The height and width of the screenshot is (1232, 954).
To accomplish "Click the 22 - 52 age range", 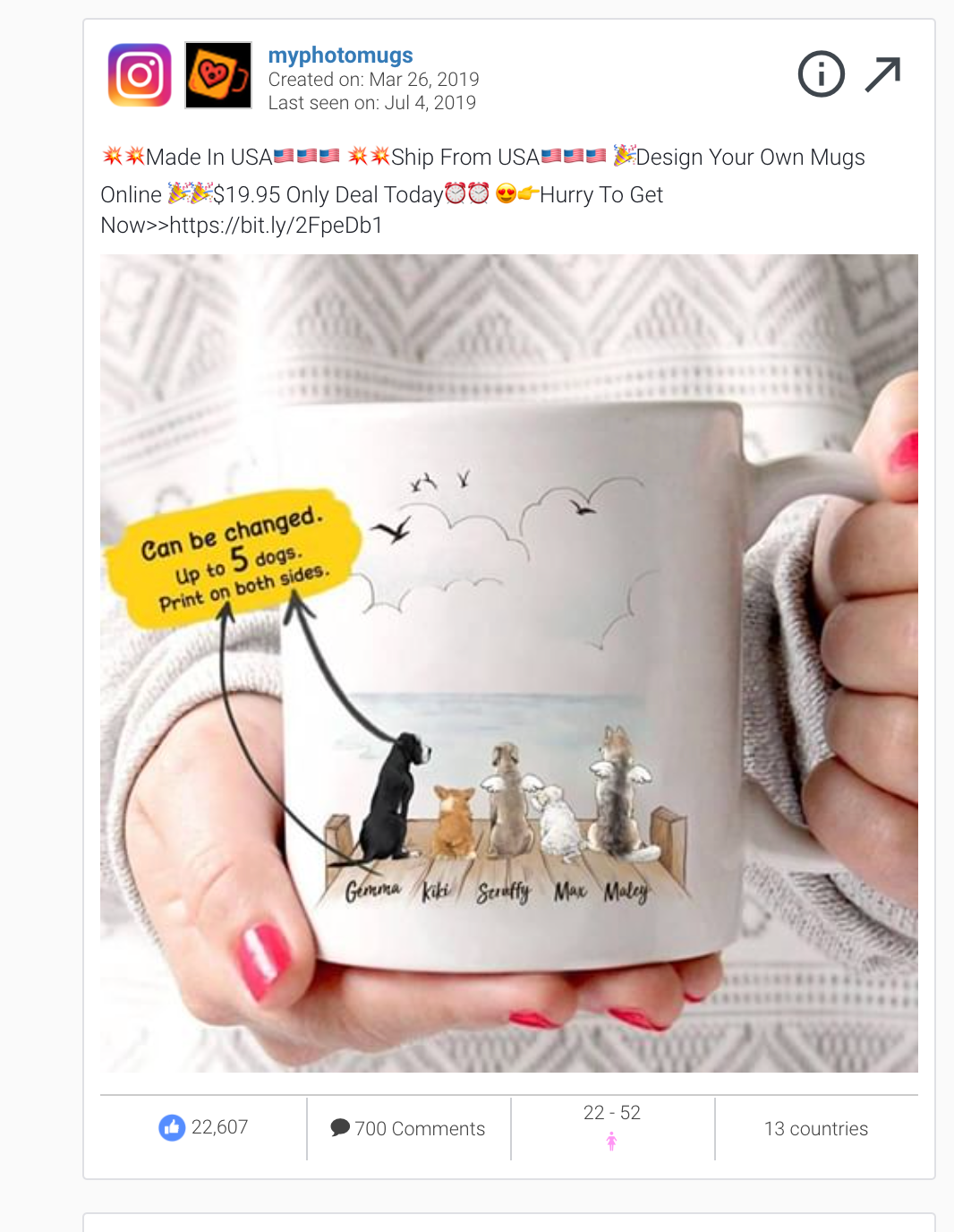I will click(x=612, y=1112).
